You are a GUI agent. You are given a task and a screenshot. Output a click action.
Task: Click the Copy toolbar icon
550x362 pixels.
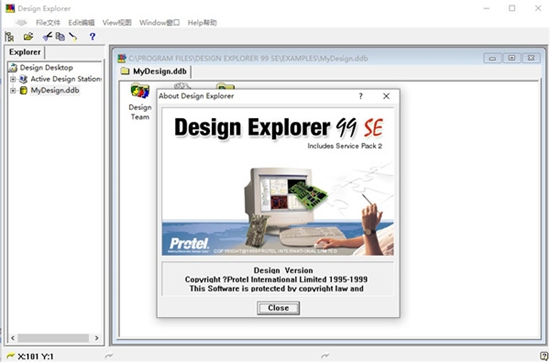tap(60, 36)
